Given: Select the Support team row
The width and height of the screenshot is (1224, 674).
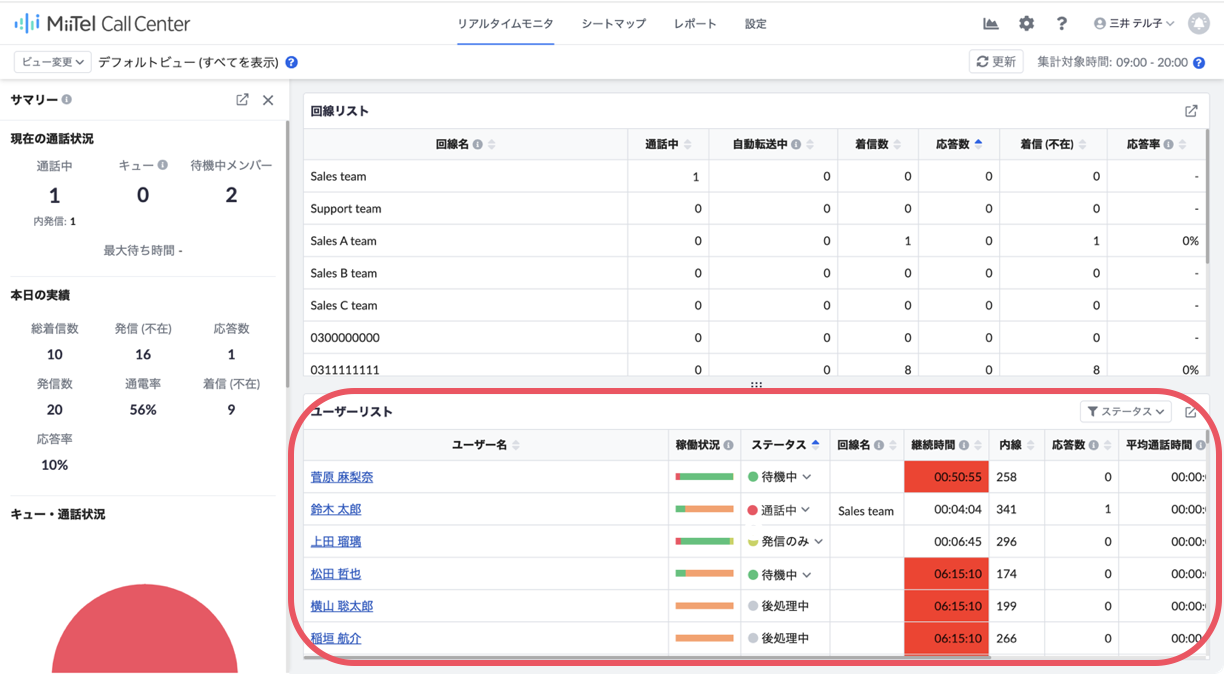Looking at the screenshot, I should click(x=755, y=208).
